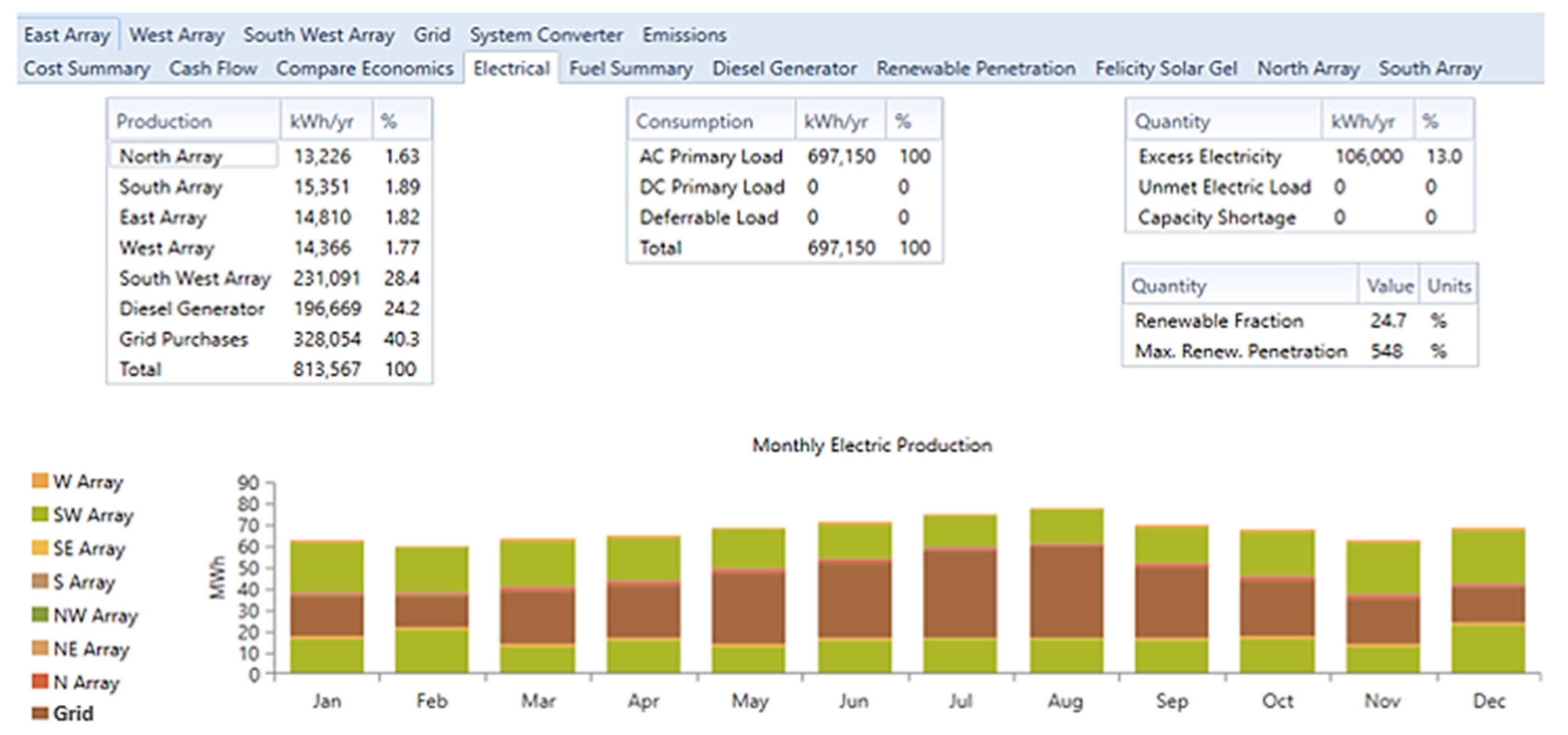Click the Dec bar in chart

(x=1489, y=600)
